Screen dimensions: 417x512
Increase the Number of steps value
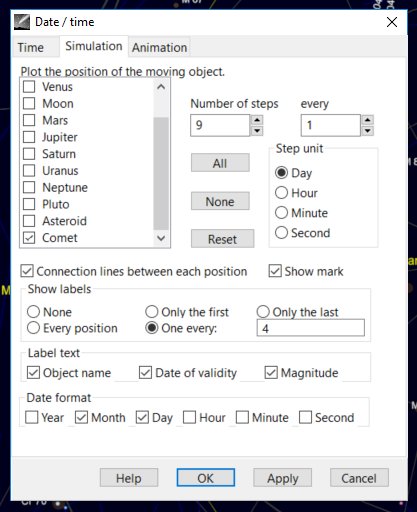pos(257,120)
